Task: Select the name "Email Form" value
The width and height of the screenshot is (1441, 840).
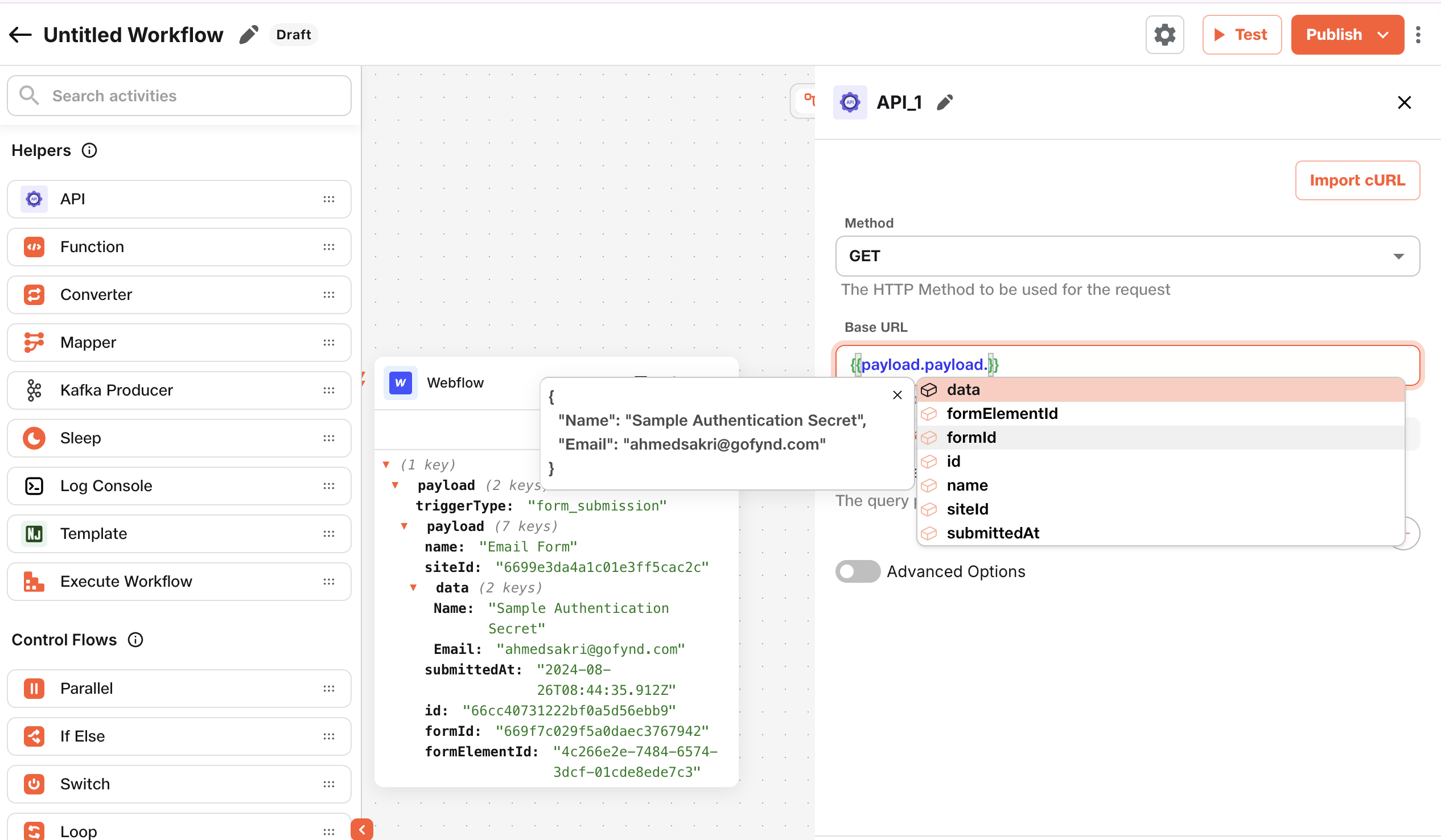Action: [528, 547]
